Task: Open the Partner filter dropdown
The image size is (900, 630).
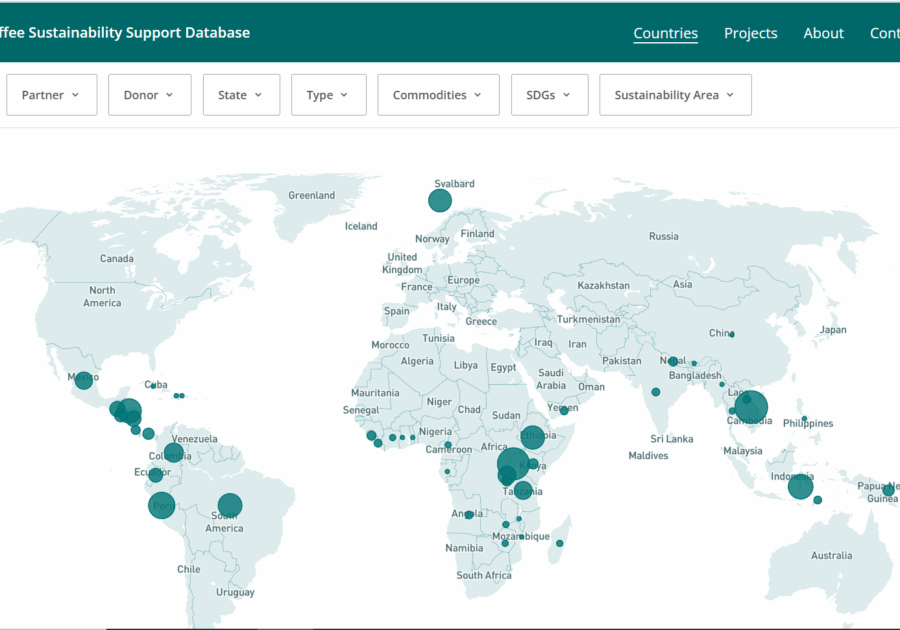Action: [51, 95]
